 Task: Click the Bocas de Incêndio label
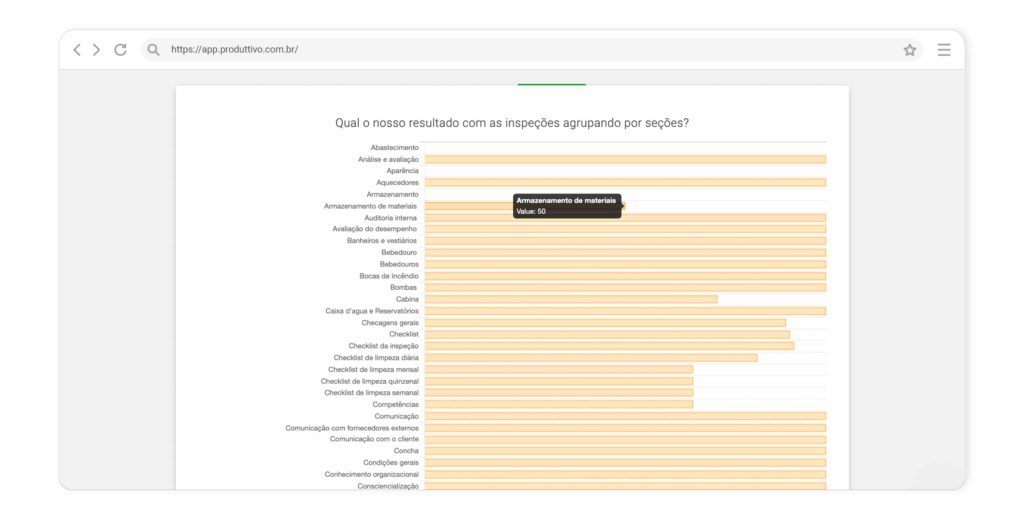(x=389, y=276)
